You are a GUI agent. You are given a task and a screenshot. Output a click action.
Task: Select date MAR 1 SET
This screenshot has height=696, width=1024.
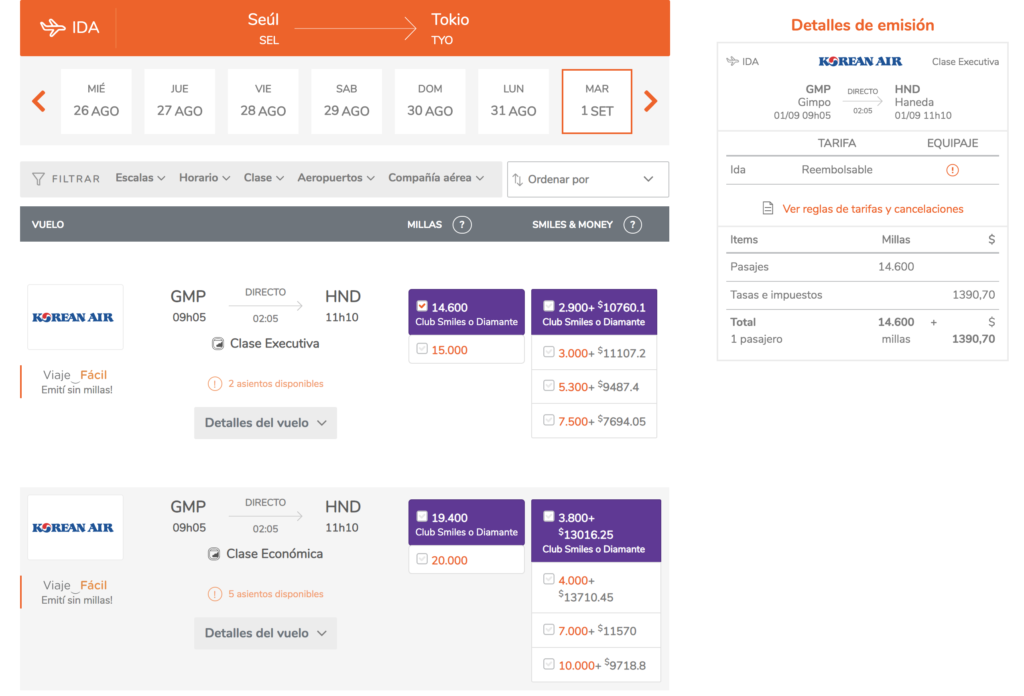597,101
